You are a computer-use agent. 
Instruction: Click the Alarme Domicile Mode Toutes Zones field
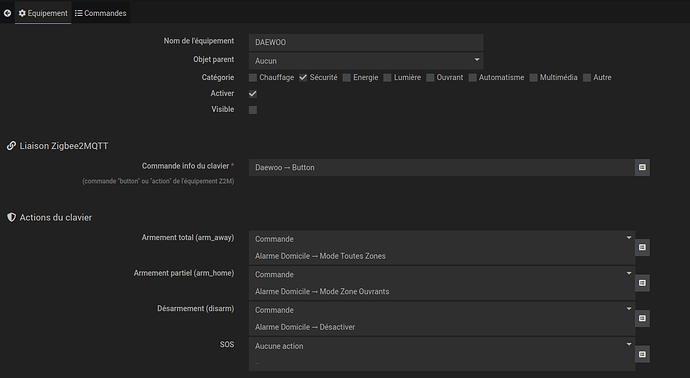pyautogui.click(x=442, y=256)
